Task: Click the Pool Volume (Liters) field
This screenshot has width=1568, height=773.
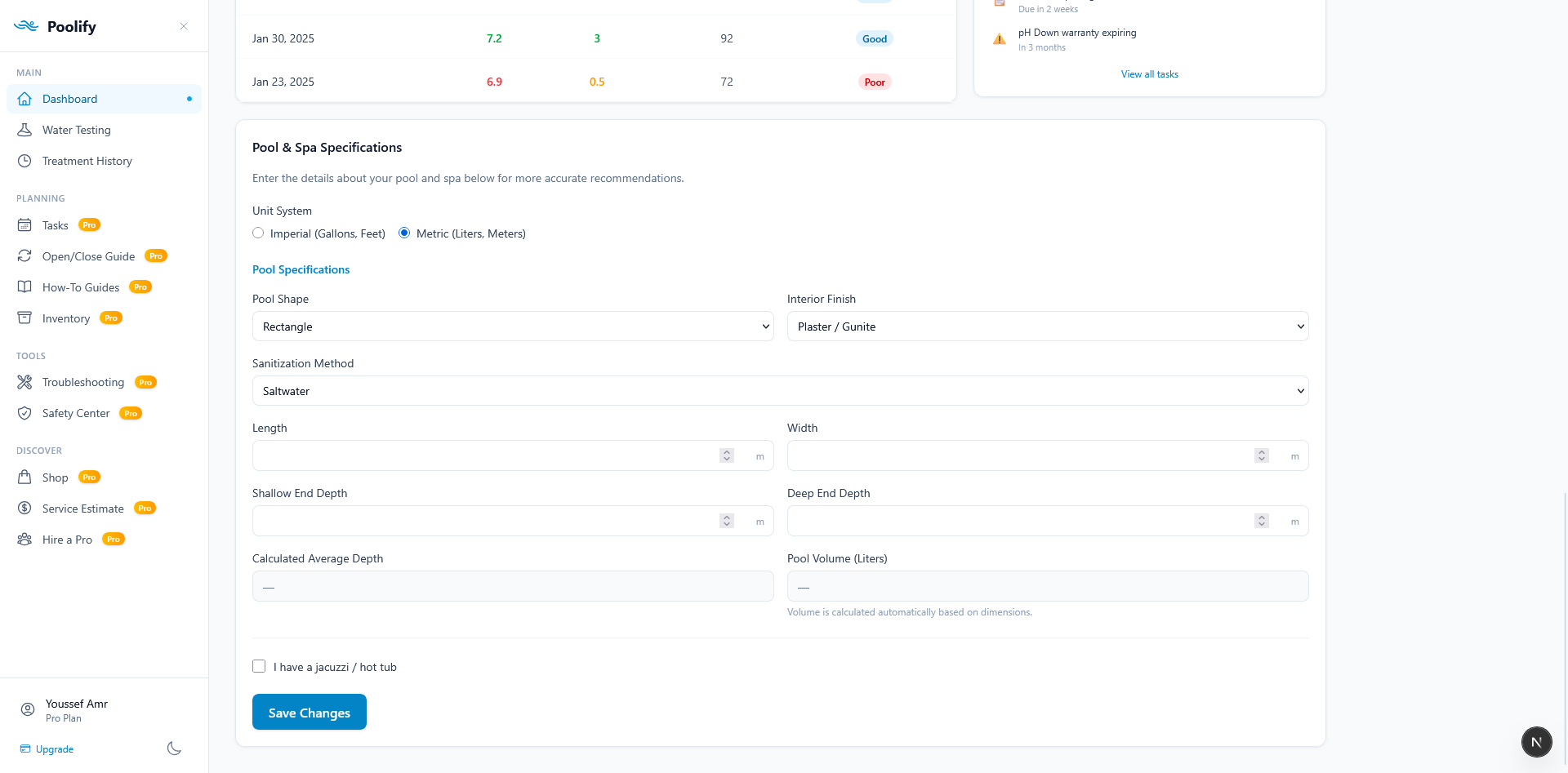Action: point(1048,586)
